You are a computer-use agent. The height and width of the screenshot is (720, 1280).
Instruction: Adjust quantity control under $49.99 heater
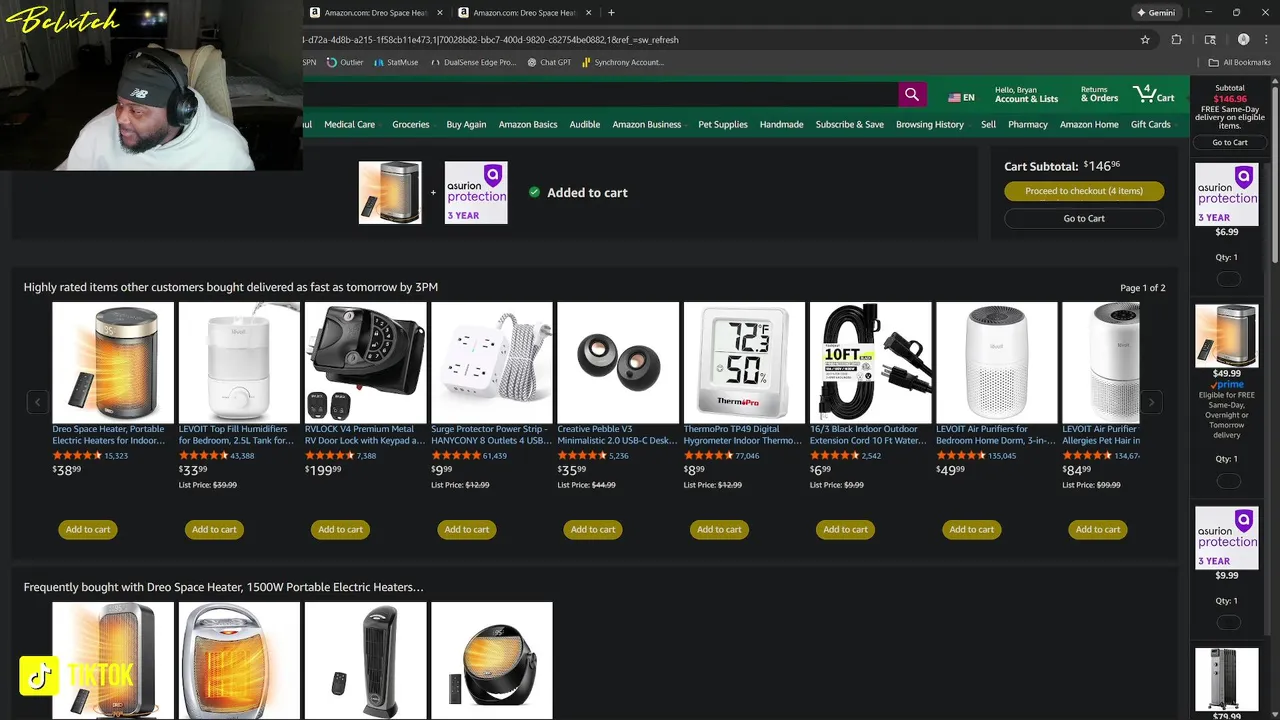1228,481
